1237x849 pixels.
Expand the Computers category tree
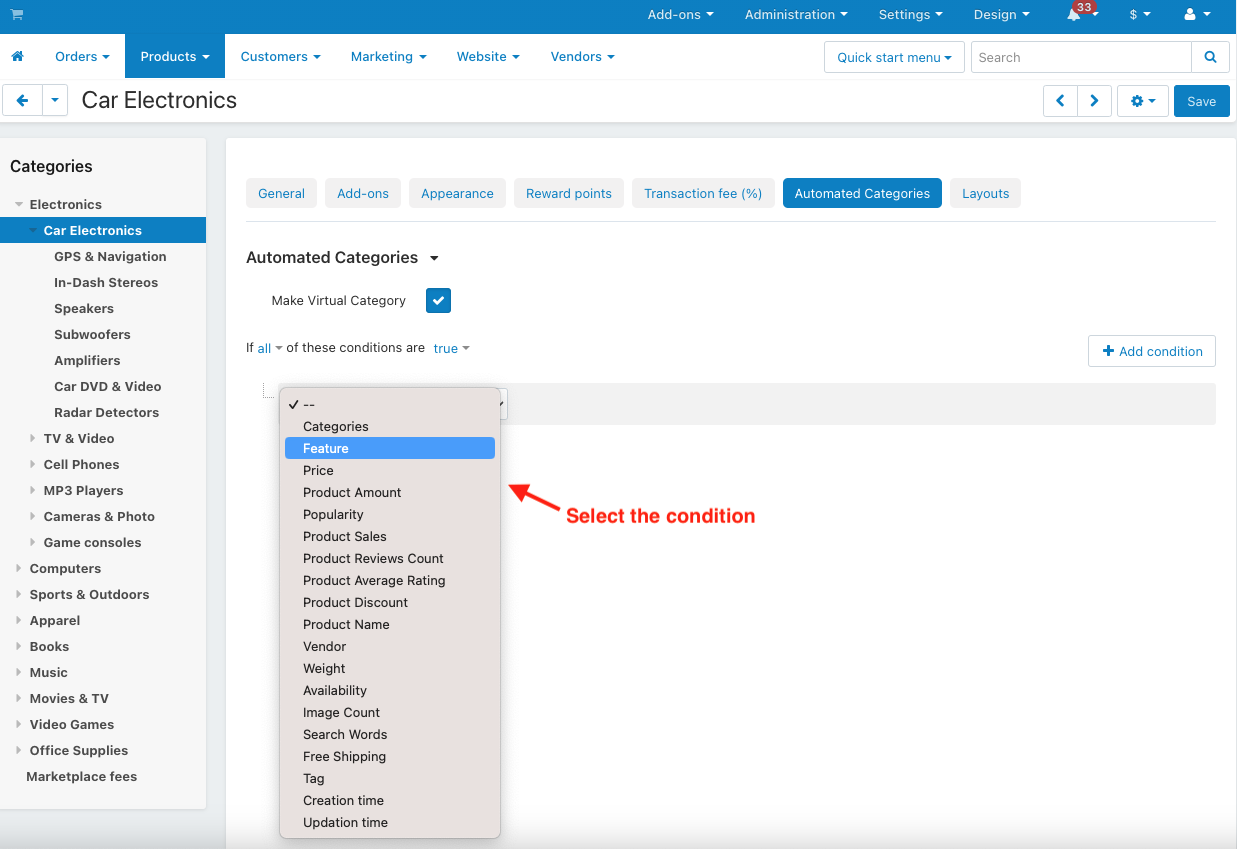19,568
